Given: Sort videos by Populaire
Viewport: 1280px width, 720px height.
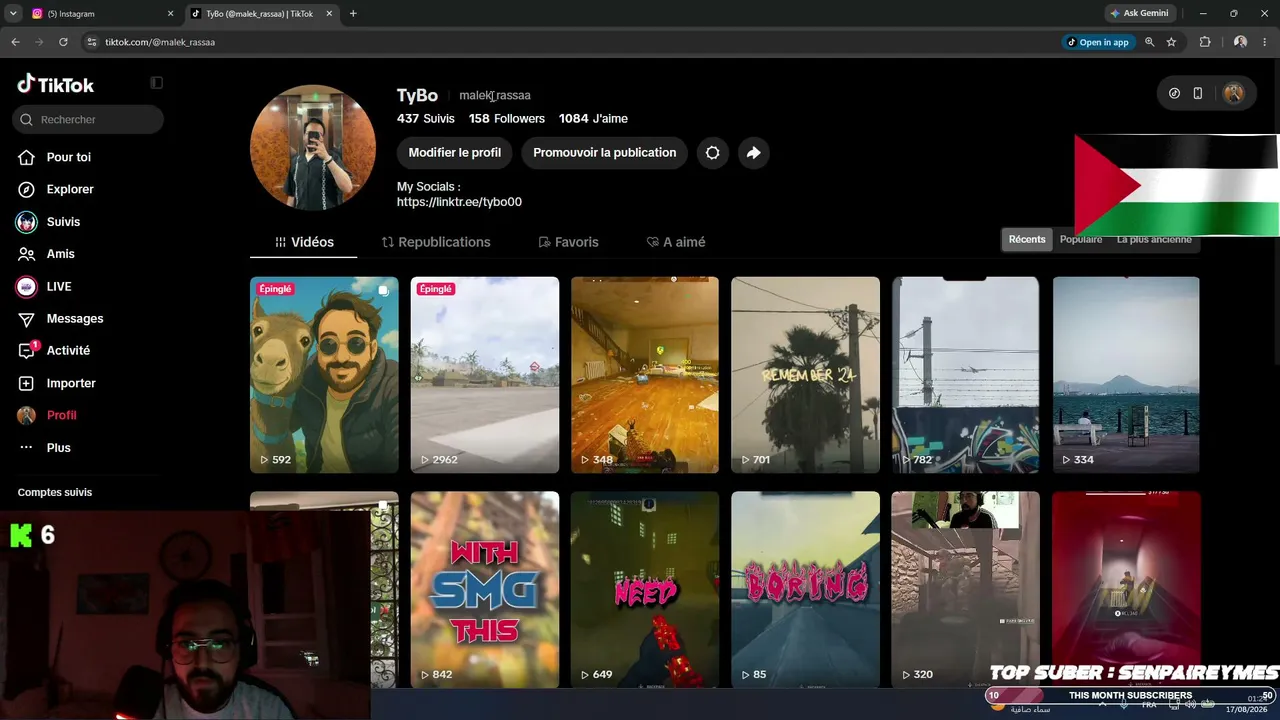Looking at the screenshot, I should tap(1081, 240).
